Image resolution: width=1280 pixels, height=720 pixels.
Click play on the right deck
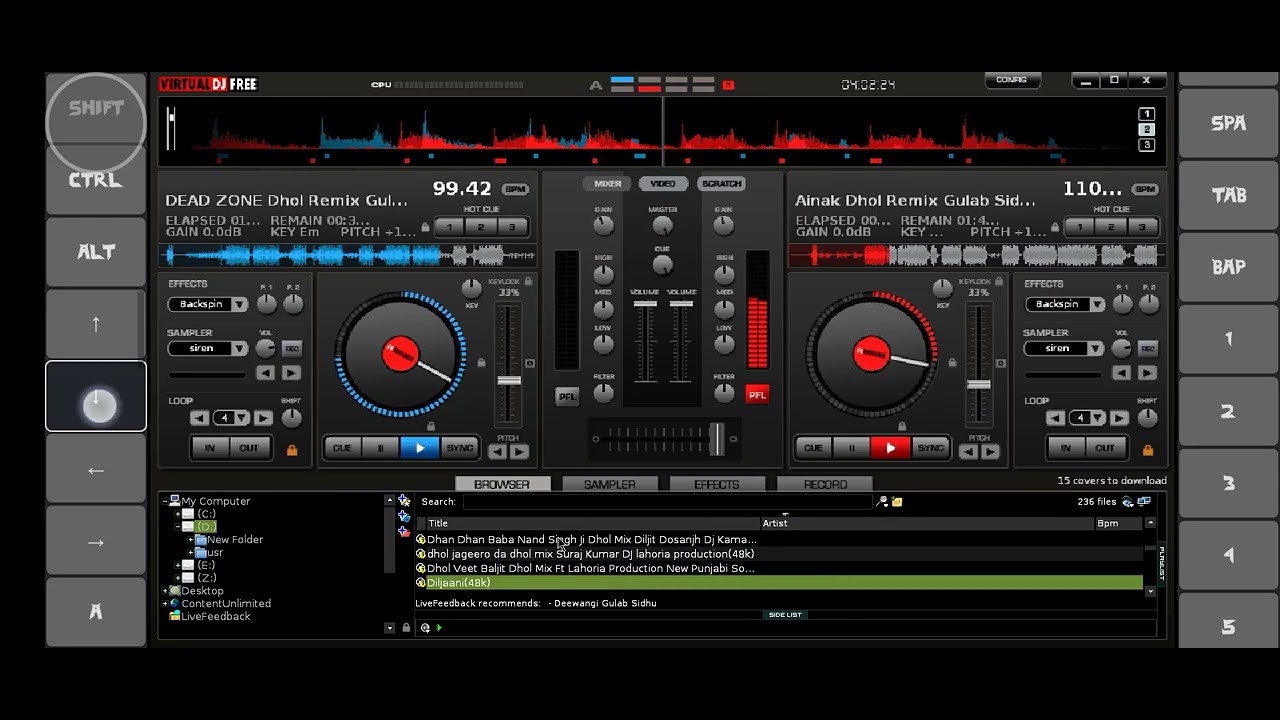890,448
